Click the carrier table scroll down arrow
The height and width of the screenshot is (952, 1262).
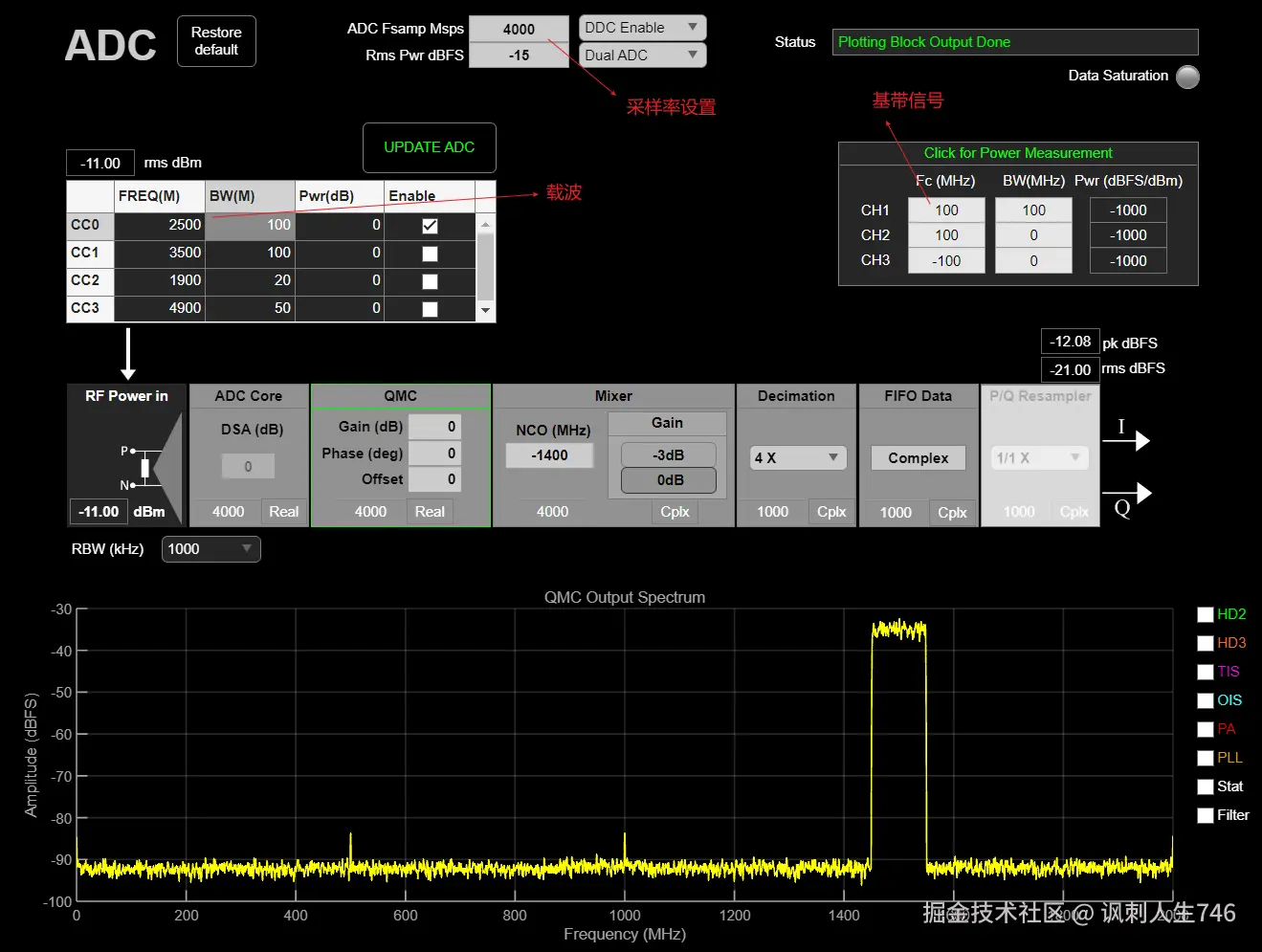click(485, 310)
